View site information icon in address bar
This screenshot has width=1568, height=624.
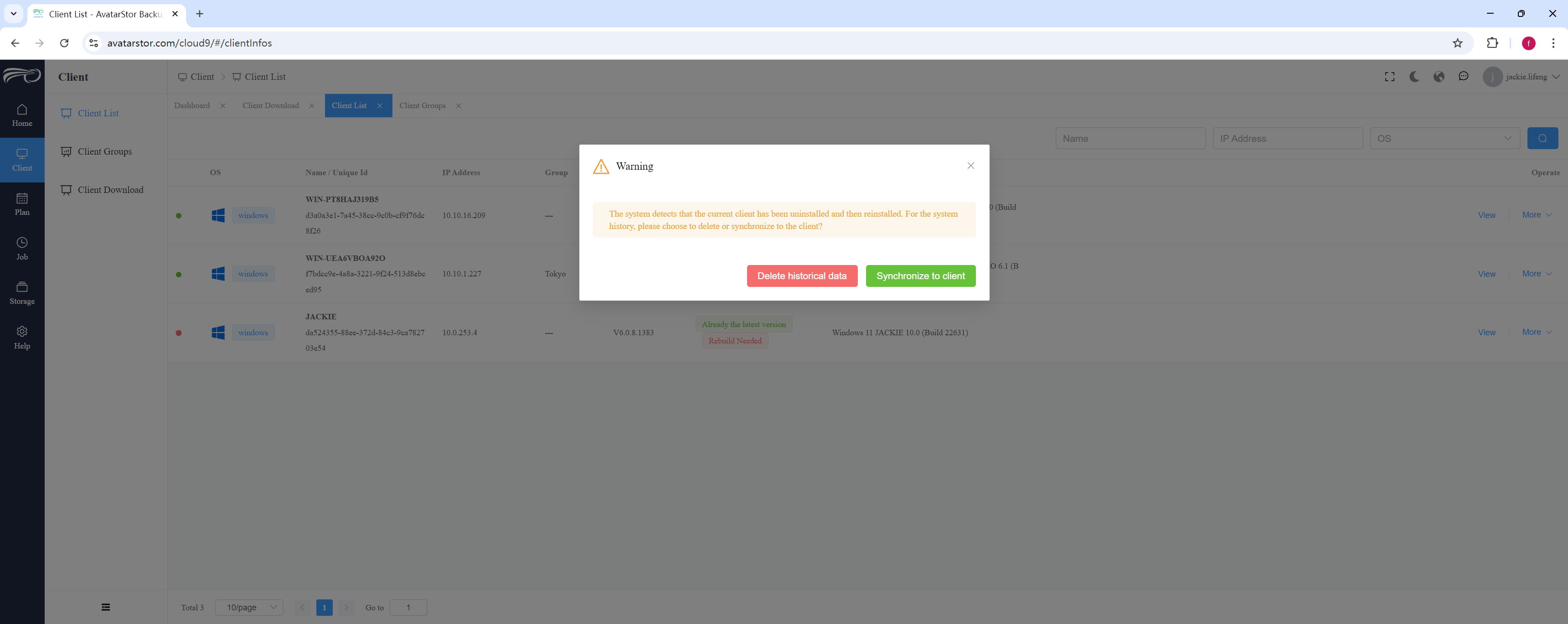94,43
